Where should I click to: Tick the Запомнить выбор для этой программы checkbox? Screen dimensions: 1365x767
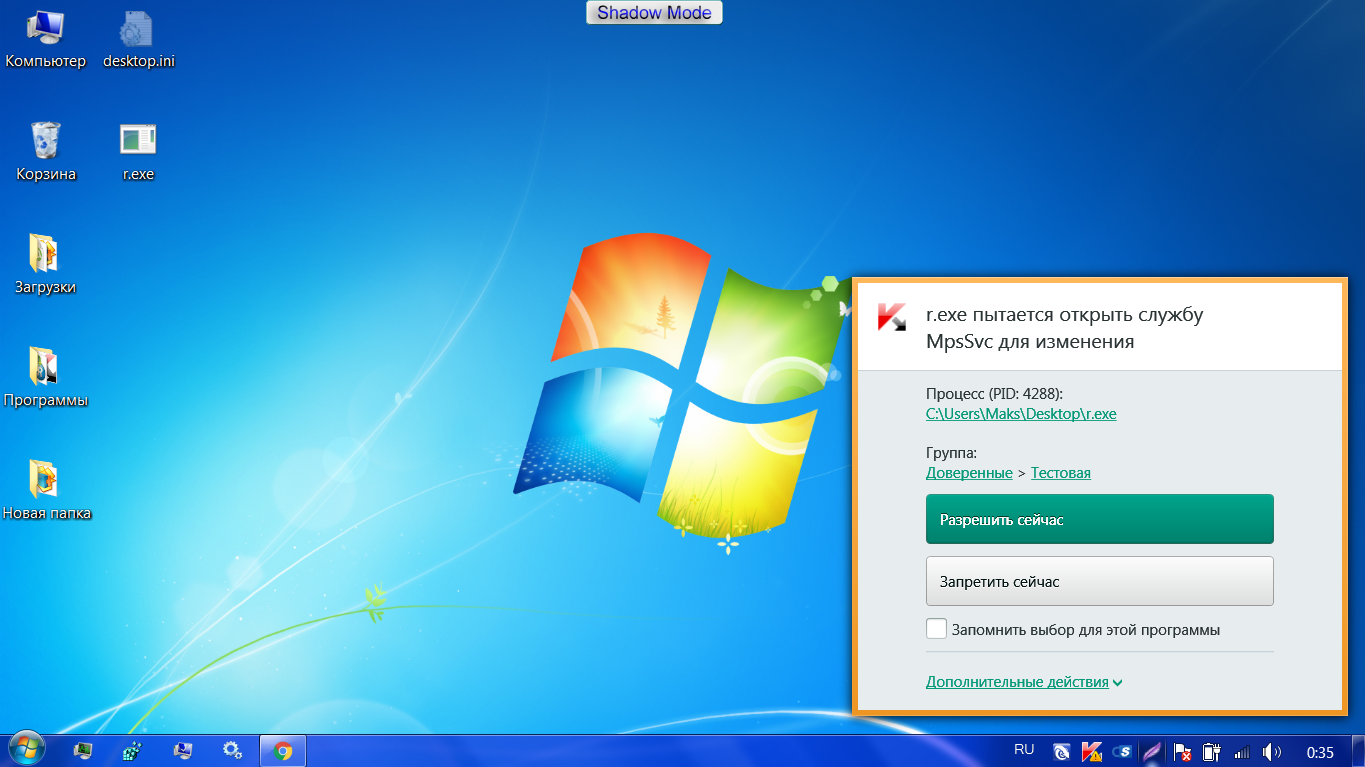[936, 629]
